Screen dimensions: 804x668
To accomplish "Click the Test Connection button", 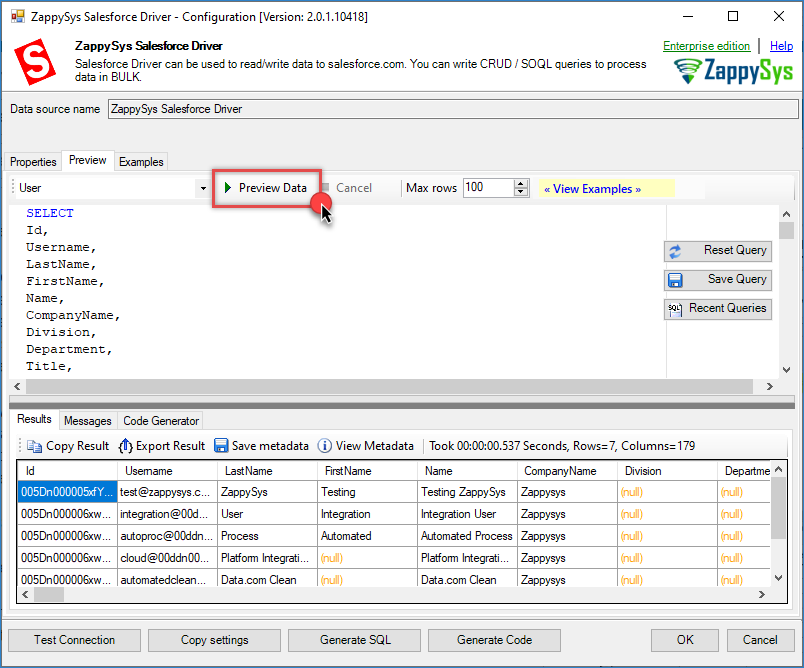I will tap(74, 640).
